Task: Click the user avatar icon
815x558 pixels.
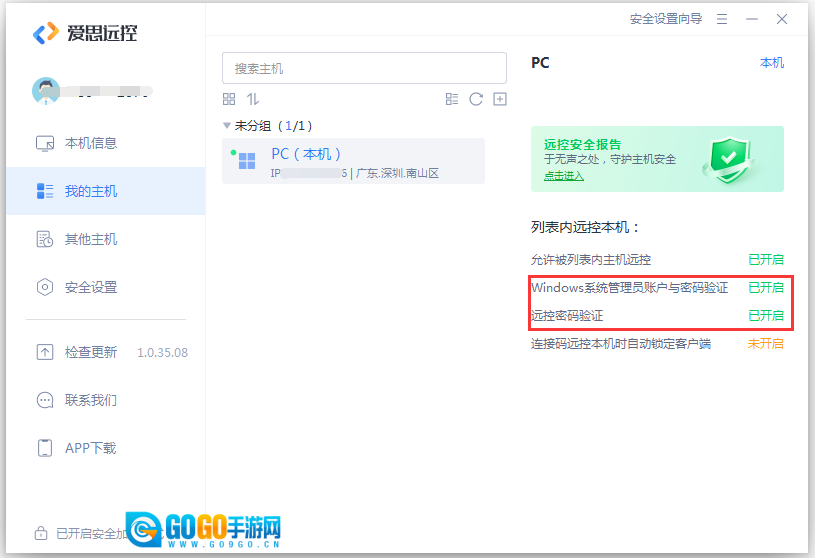Action: point(46,91)
